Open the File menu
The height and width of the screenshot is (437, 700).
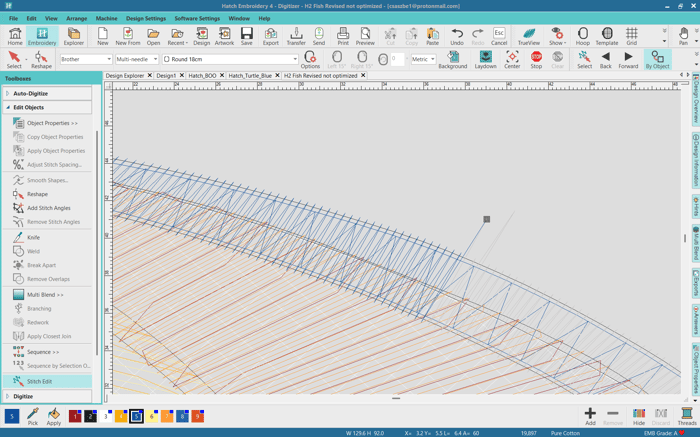[x=13, y=18]
